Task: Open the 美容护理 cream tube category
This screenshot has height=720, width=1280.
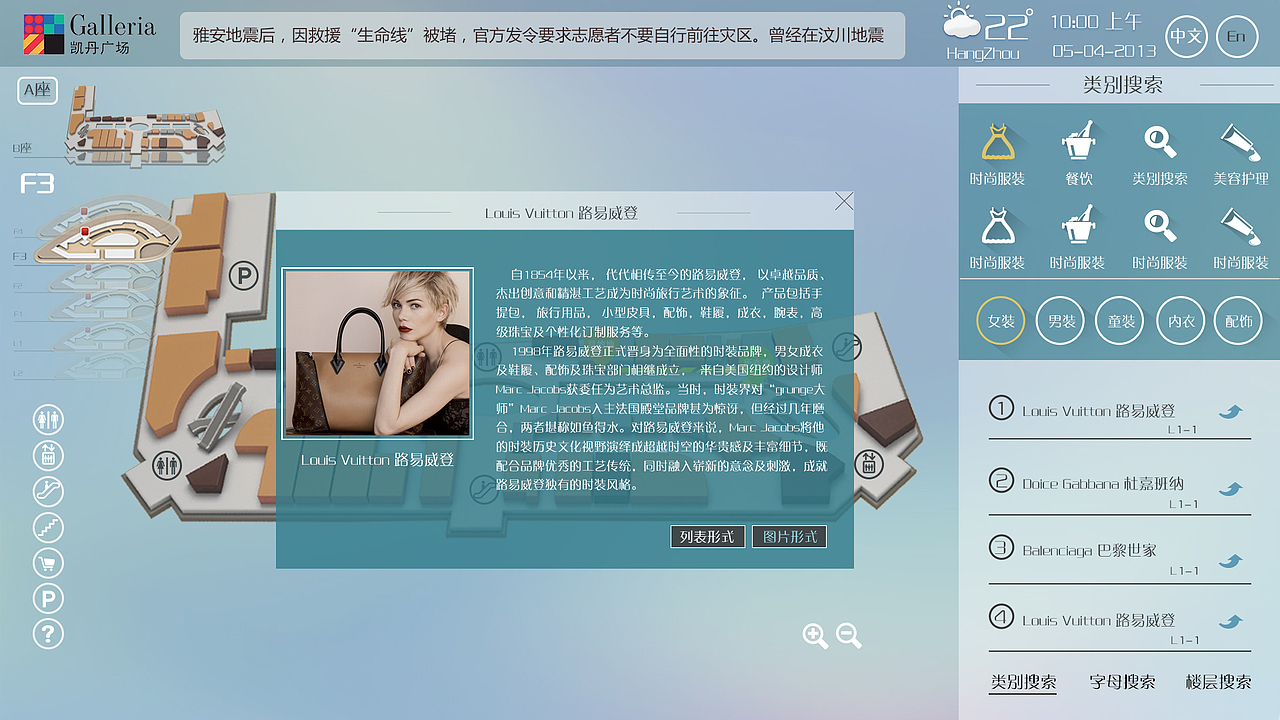Action: coord(1240,142)
